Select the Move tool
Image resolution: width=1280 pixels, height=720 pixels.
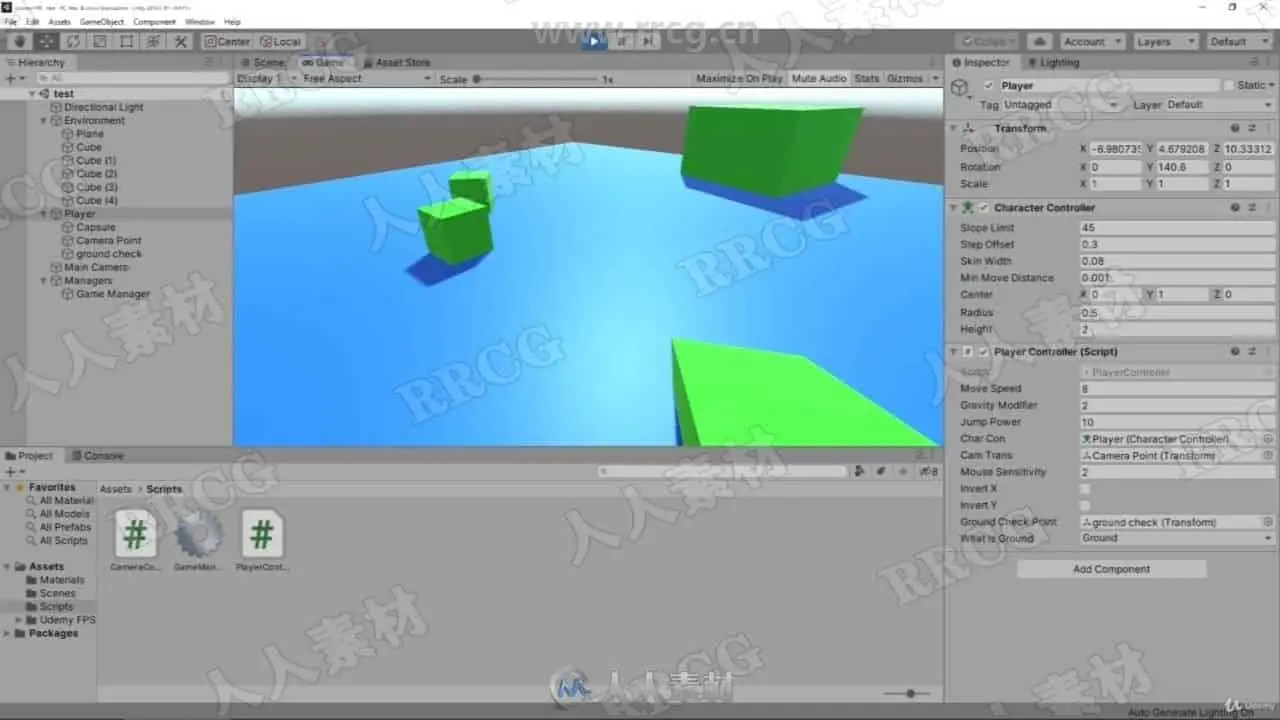[47, 41]
